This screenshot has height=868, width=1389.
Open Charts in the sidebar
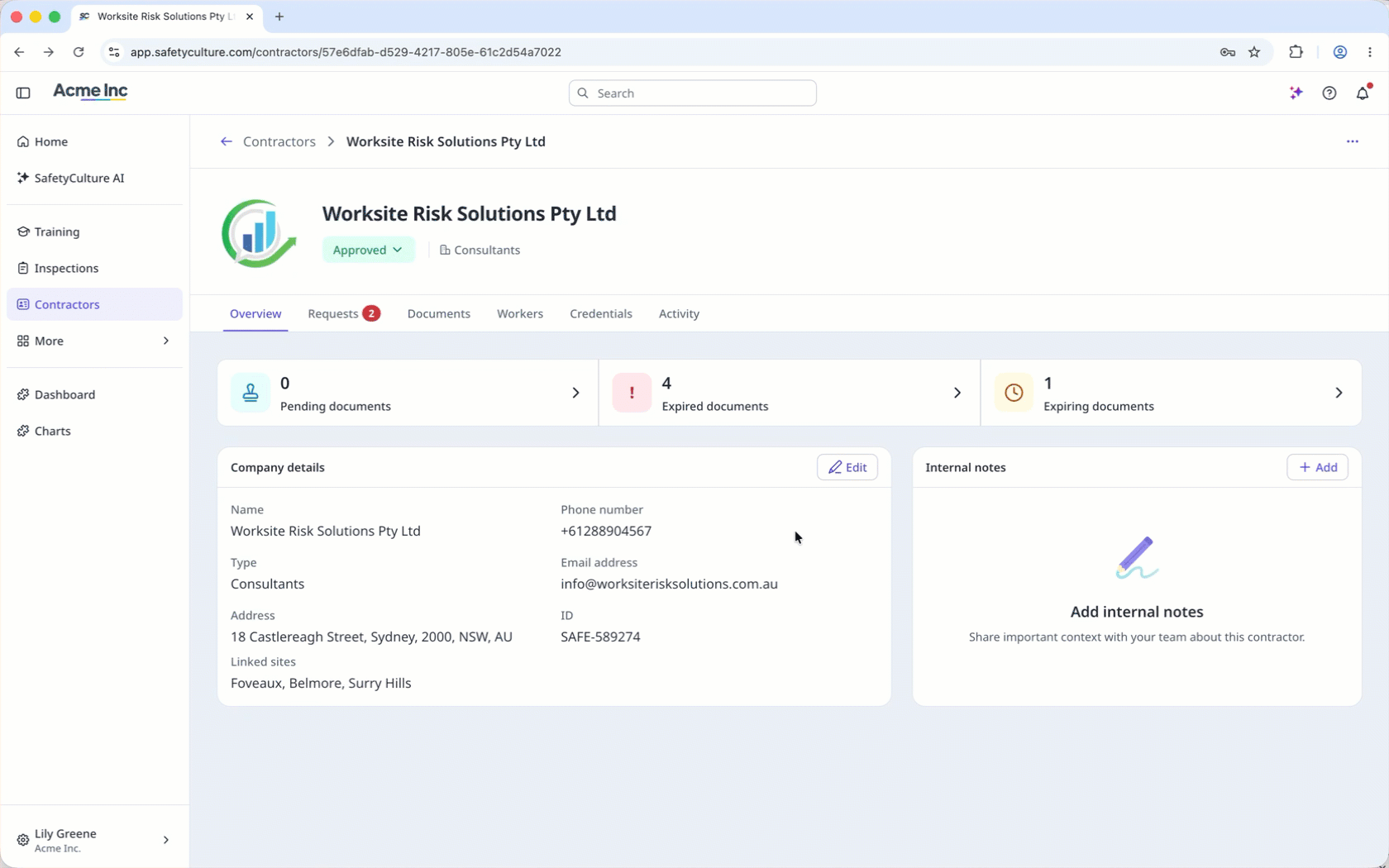click(x=94, y=431)
